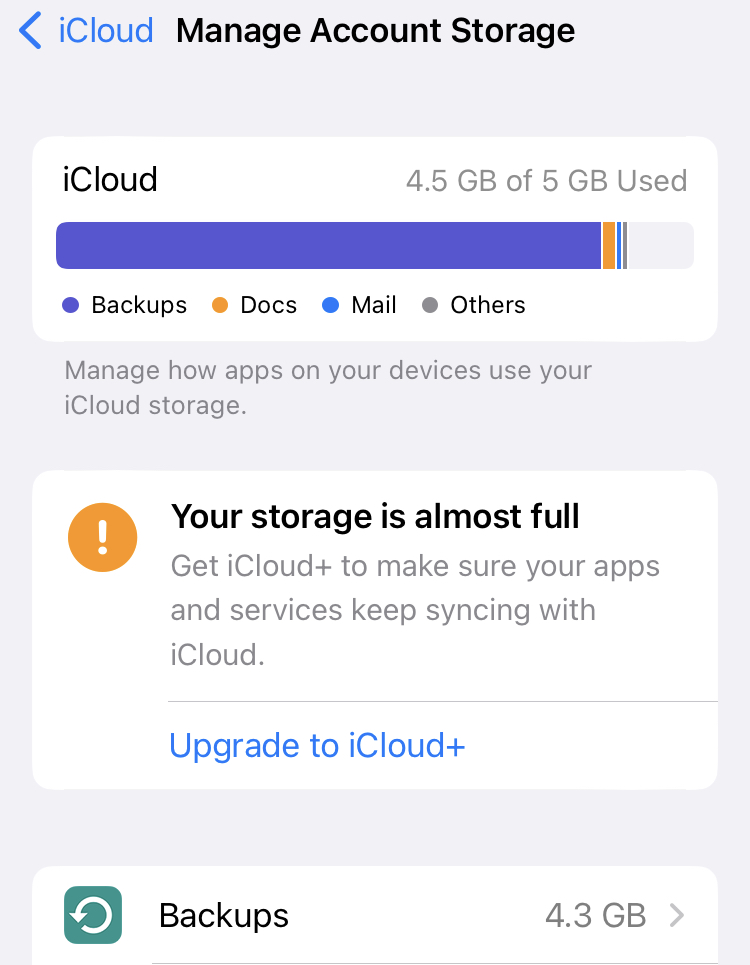The image size is (750, 965).
Task: Select the blue Mail legend dot
Action: (330, 305)
